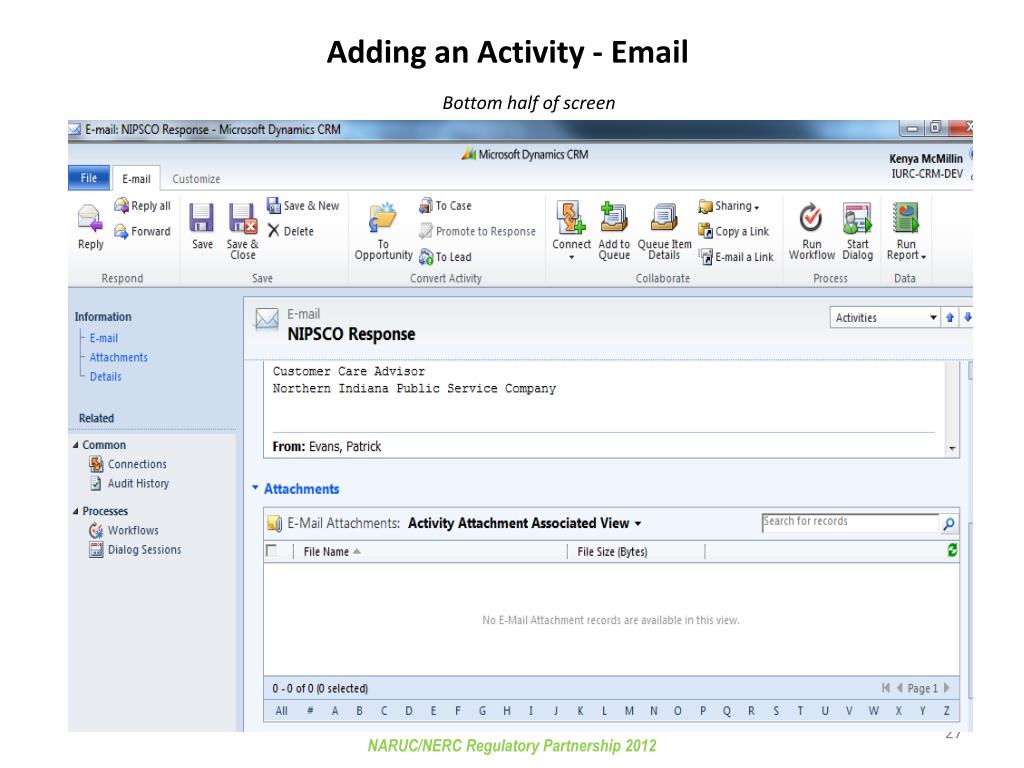The image size is (1024, 768).
Task: Convert email To Opportunity
Action: 383,231
